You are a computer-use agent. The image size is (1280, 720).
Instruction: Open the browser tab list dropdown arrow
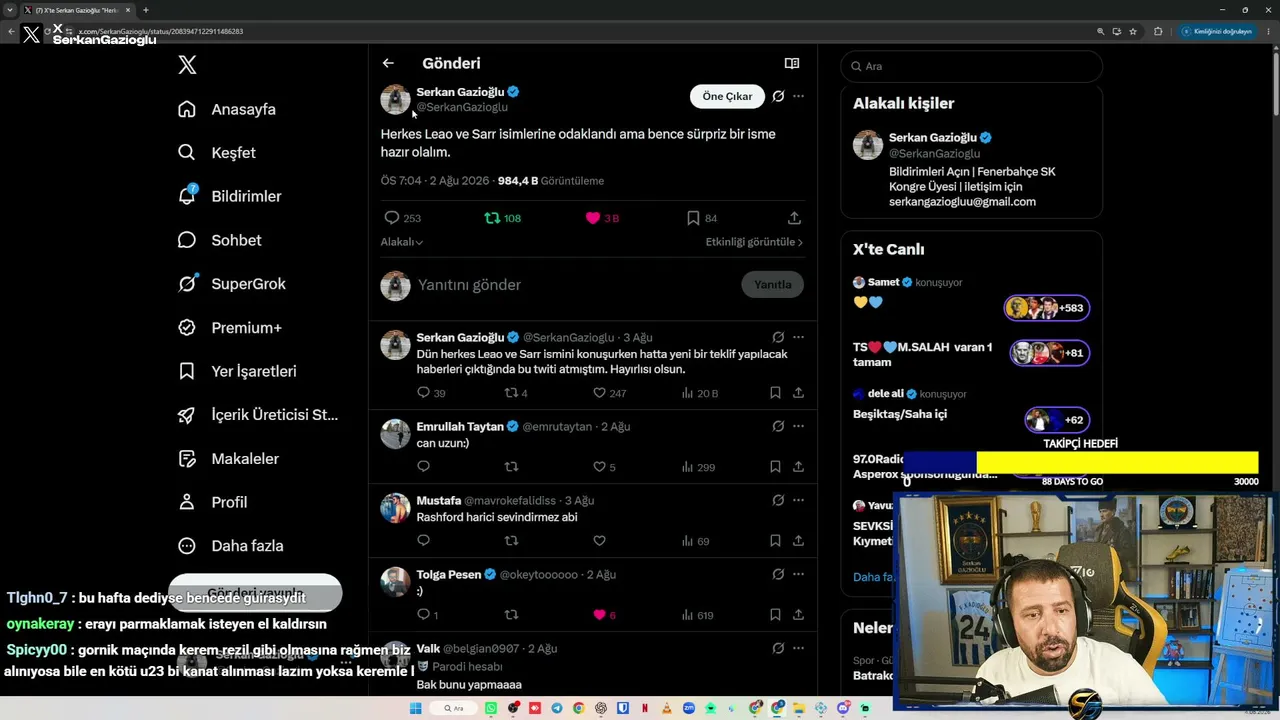coord(9,10)
